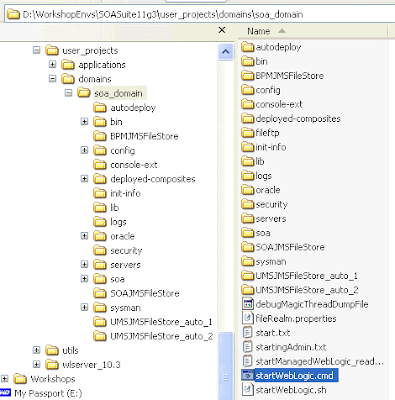Expand the utils tree node

pyautogui.click(x=37, y=350)
